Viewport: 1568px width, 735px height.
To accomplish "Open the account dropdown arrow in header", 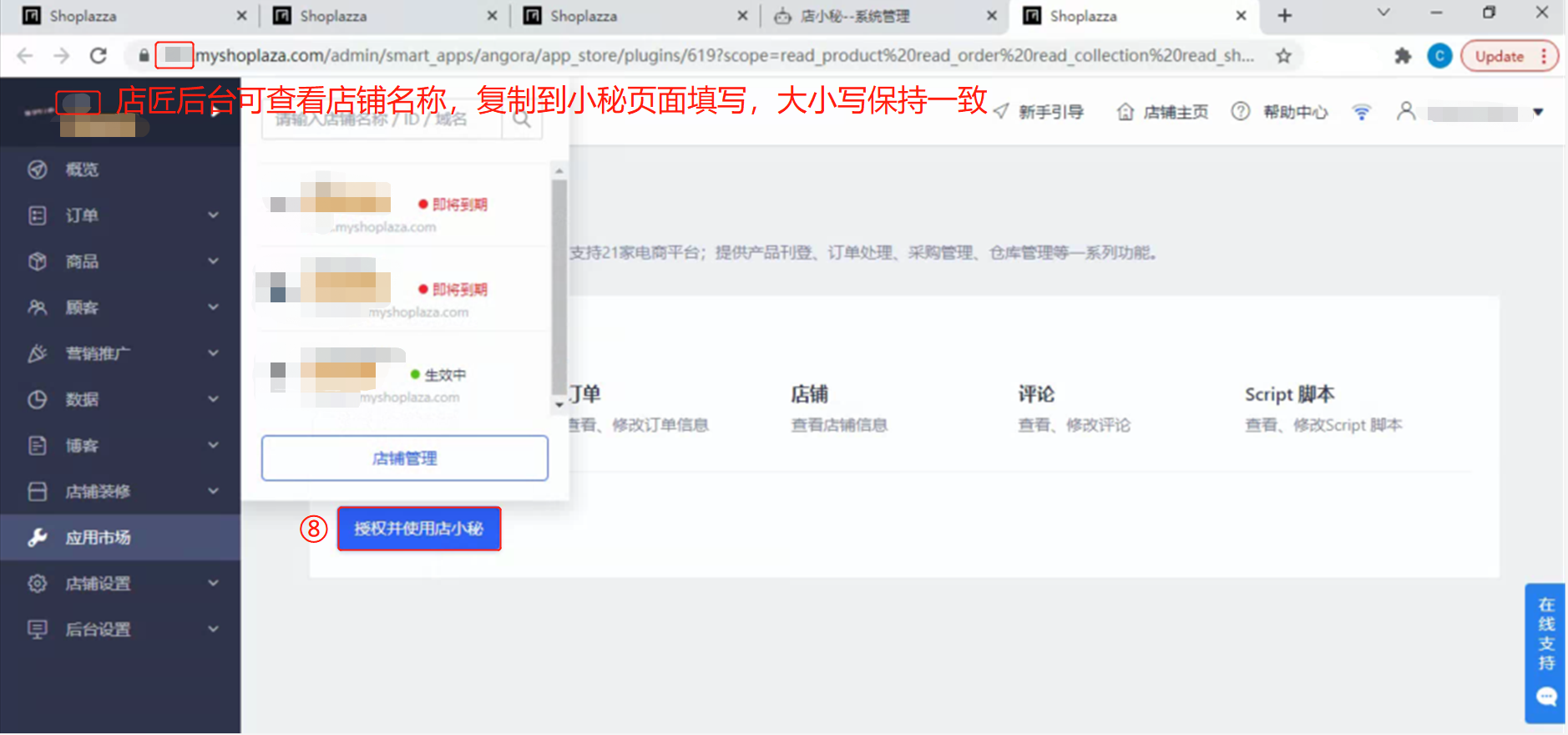I will tap(1538, 112).
